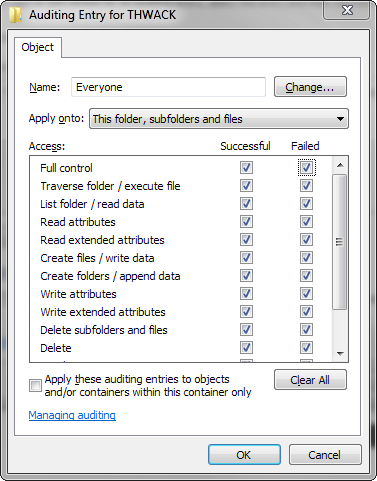This screenshot has width=377, height=481.
Task: Select the Delete subfolders and files label
Action: (104, 330)
